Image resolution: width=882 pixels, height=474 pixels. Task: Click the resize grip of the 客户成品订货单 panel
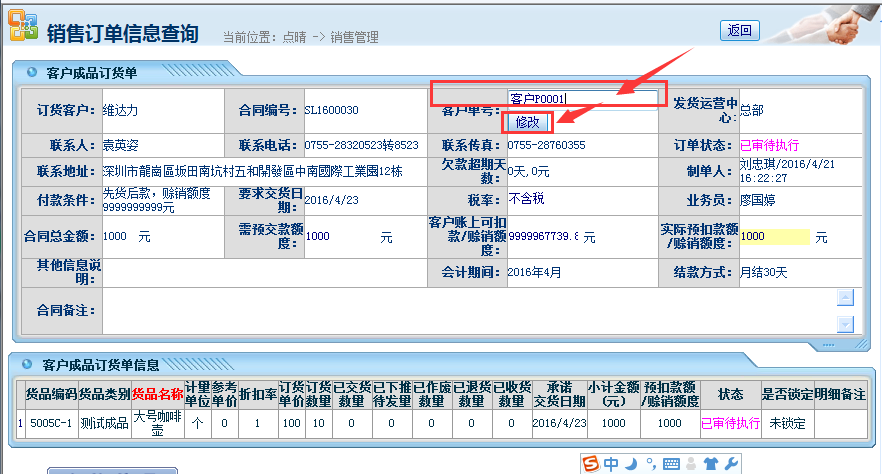pos(861,344)
